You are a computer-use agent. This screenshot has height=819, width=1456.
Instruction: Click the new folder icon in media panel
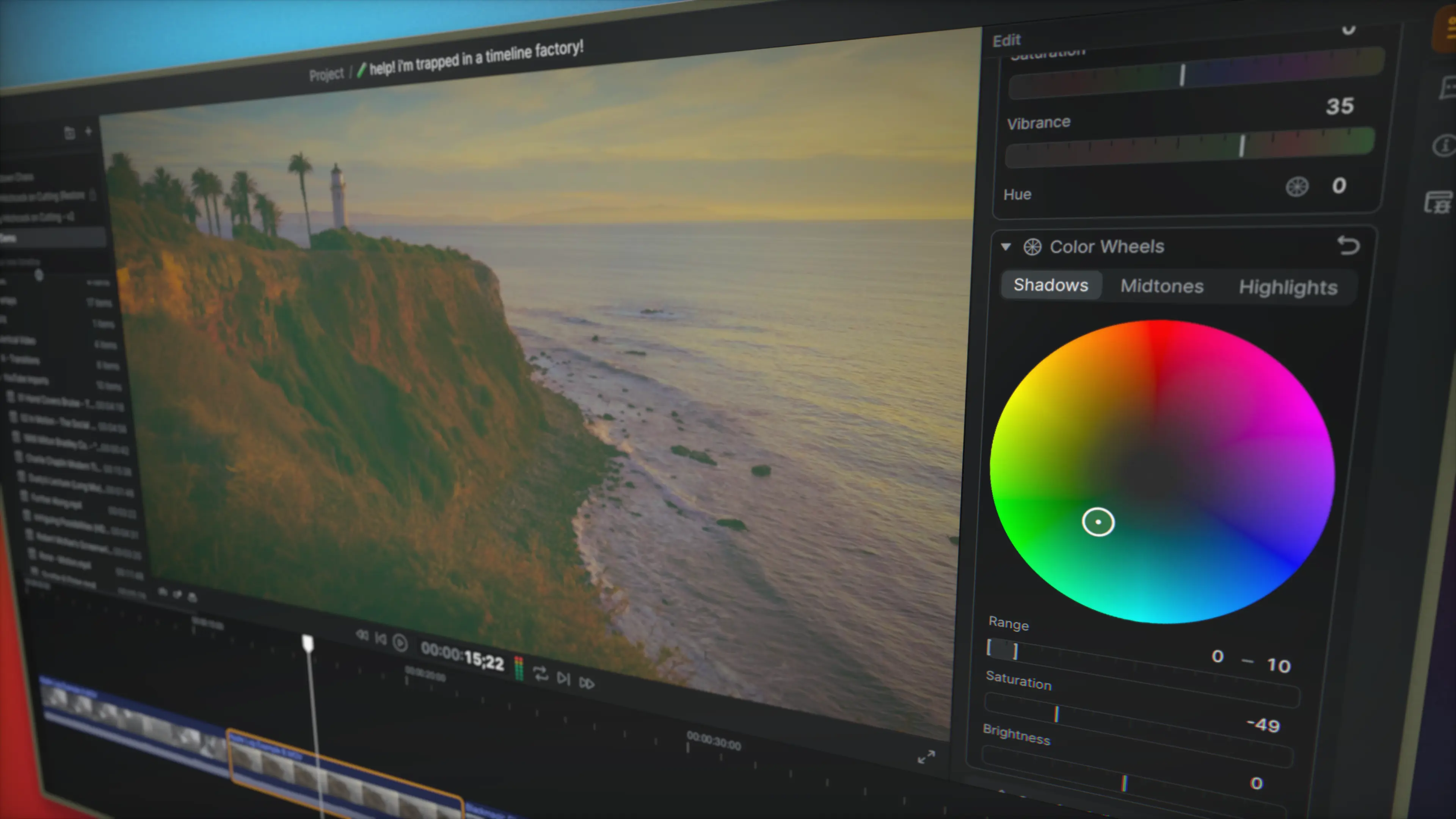point(69,133)
